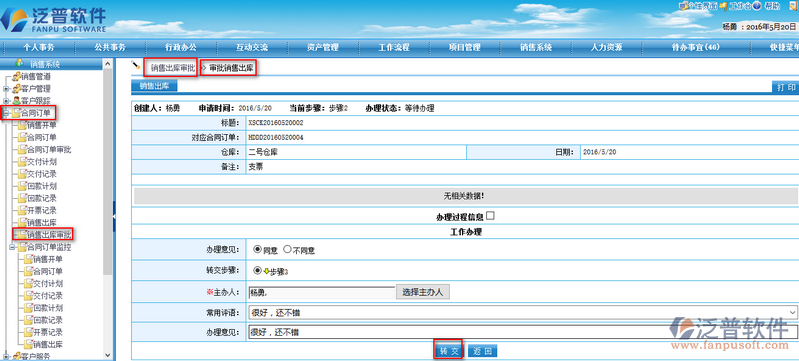Click the sidebar vertical scrollbar down arrow

click(107, 355)
